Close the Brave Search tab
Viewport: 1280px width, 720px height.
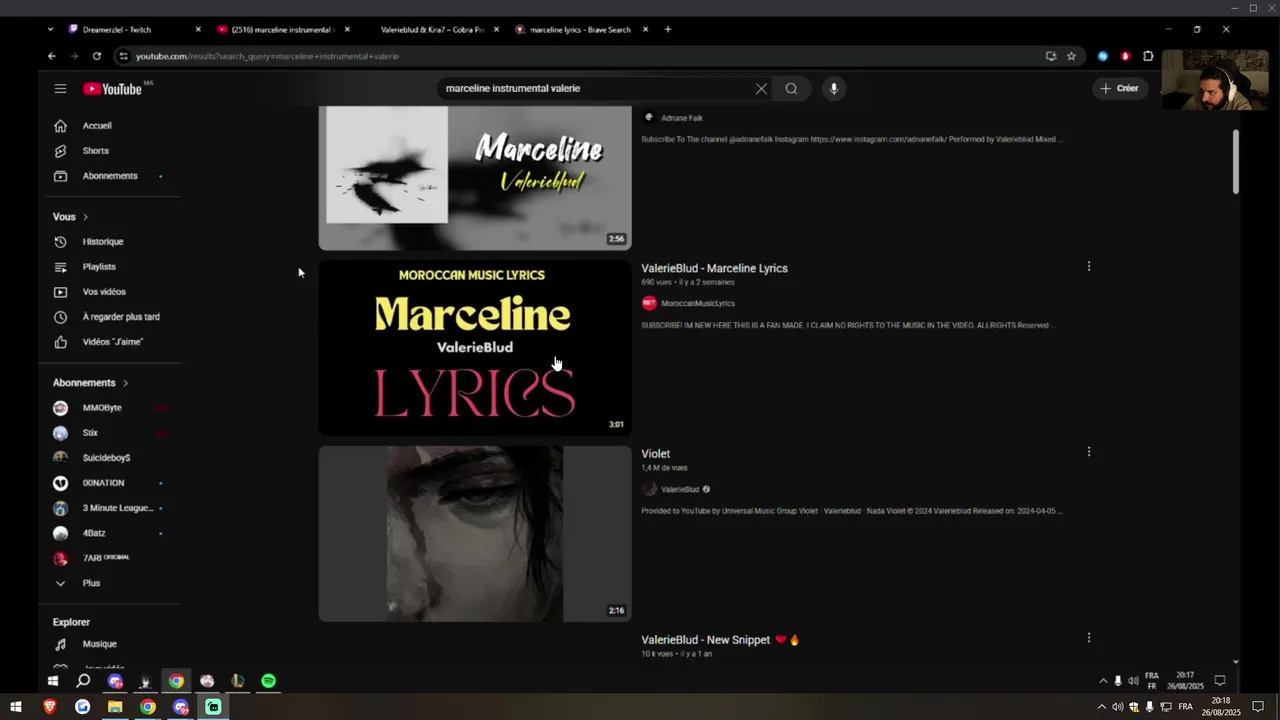tap(645, 29)
